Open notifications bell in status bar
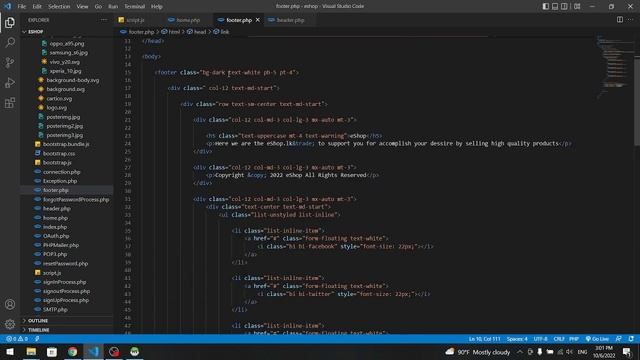Viewport: 640px width, 360px height. coord(631,339)
